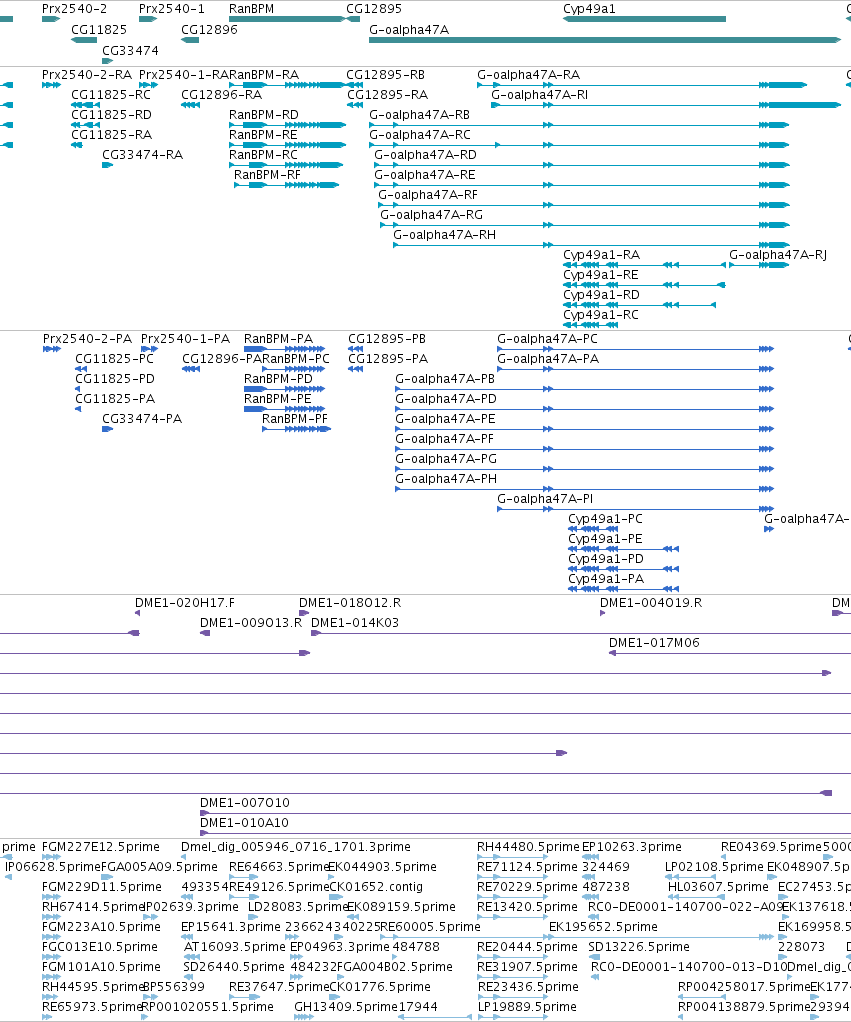This screenshot has width=851, height=1022.
Task: Click protein label RanBPM-PF
Action: coord(295,418)
